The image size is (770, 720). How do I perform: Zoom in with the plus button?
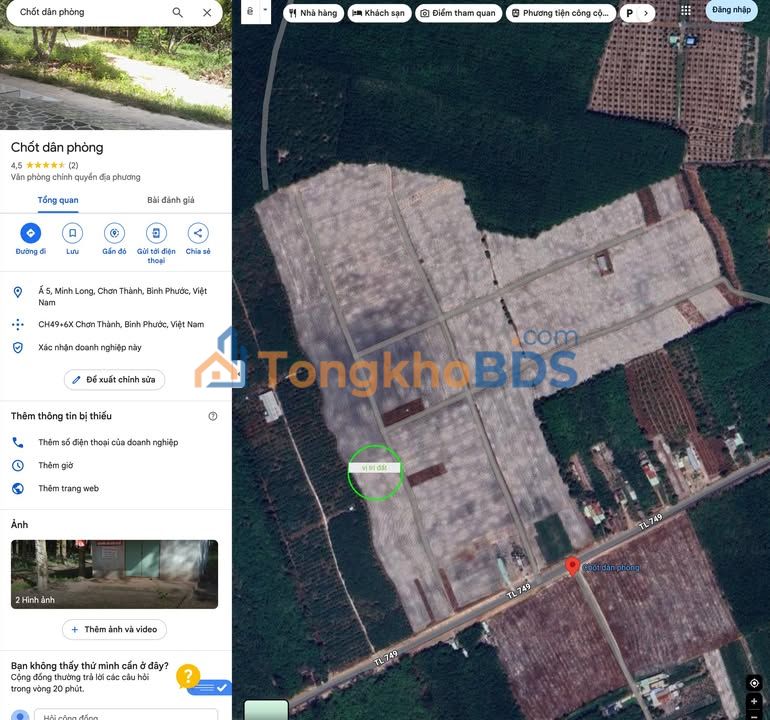[x=754, y=702]
